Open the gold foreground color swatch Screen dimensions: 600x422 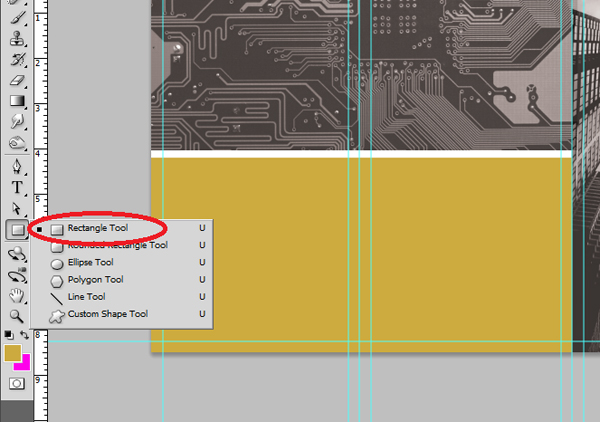[x=12, y=353]
